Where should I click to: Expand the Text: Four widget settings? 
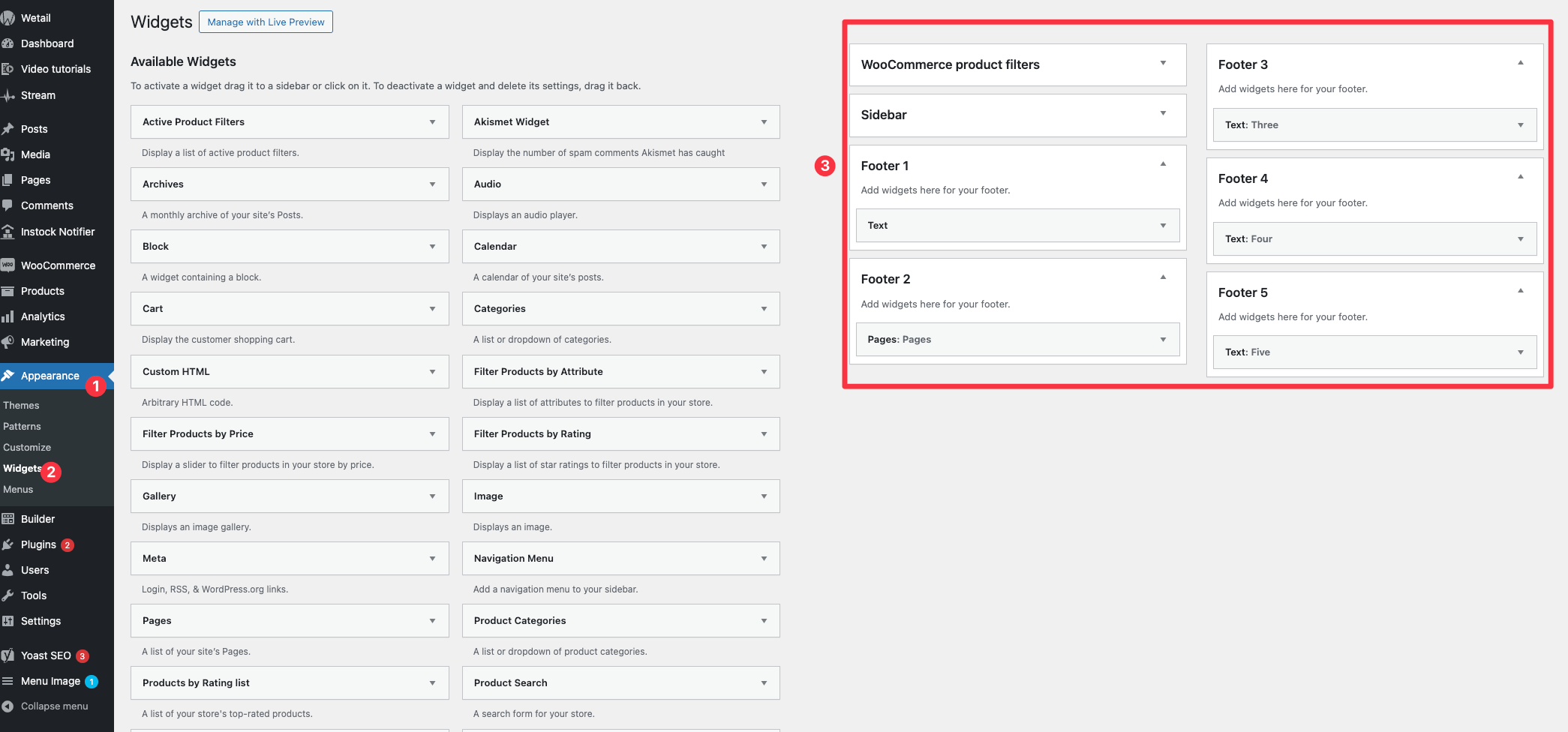point(1520,239)
